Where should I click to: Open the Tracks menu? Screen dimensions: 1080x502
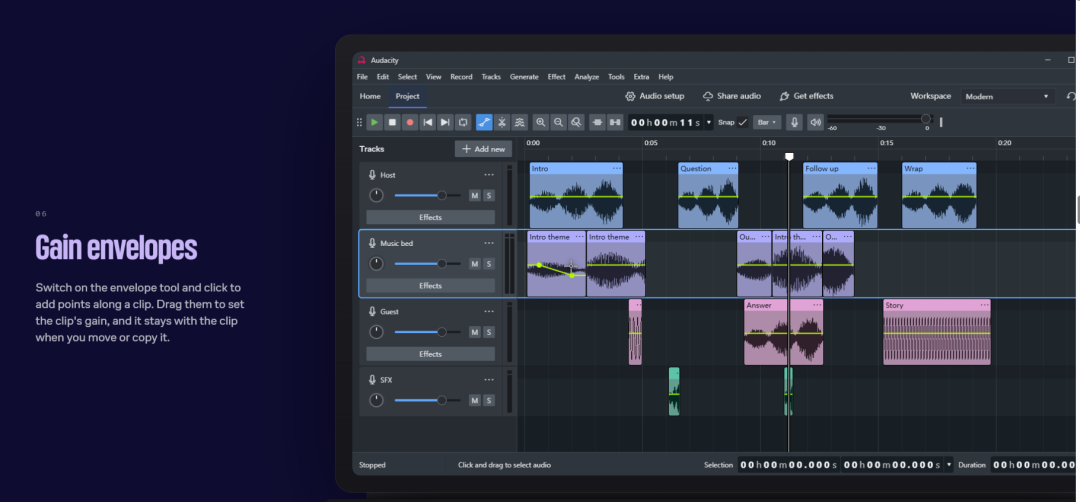[491, 77]
